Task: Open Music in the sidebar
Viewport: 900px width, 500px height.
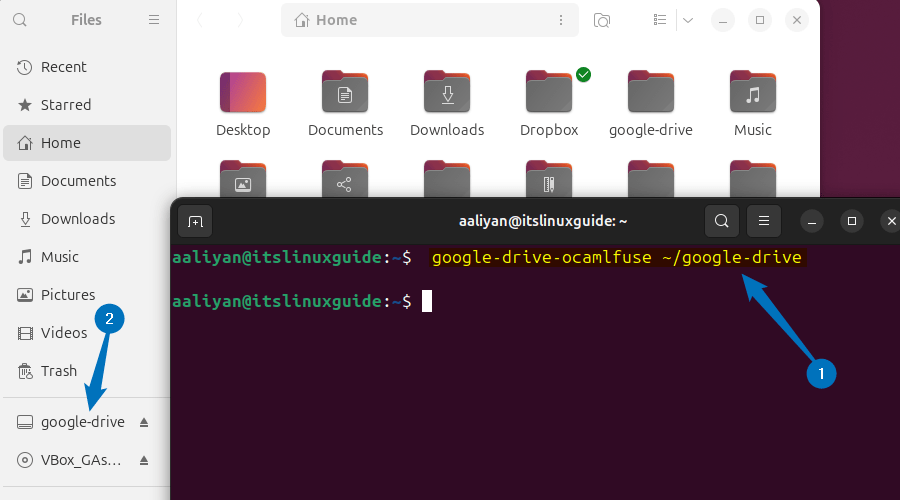Action: [x=87, y=257]
